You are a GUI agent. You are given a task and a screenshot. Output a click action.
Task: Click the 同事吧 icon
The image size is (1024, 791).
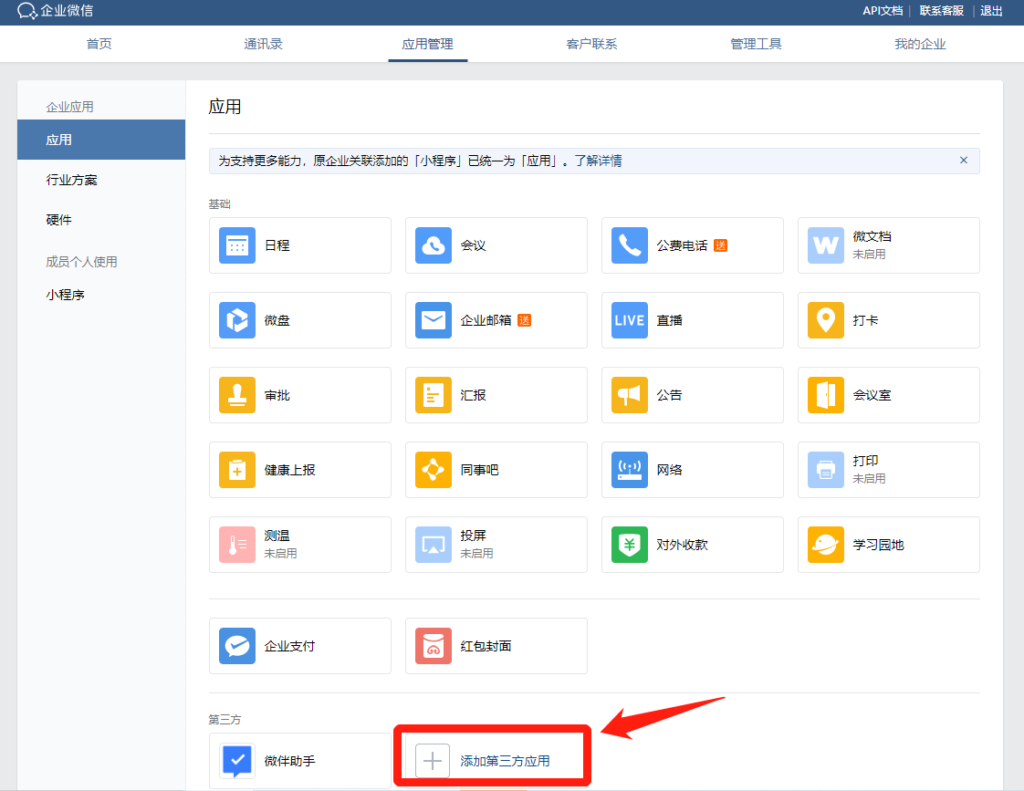pos(433,470)
